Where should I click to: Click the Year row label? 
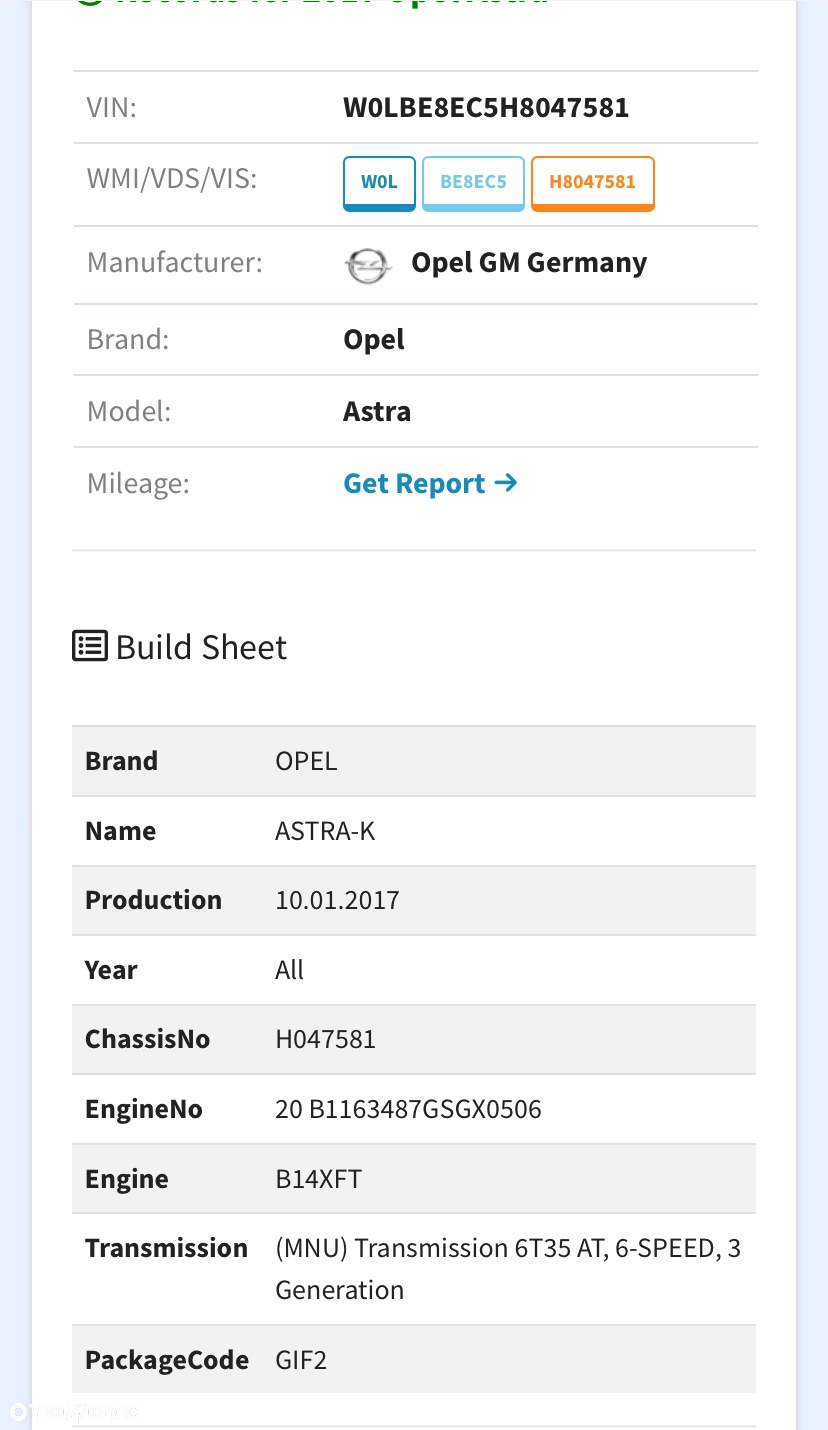click(x=111, y=970)
